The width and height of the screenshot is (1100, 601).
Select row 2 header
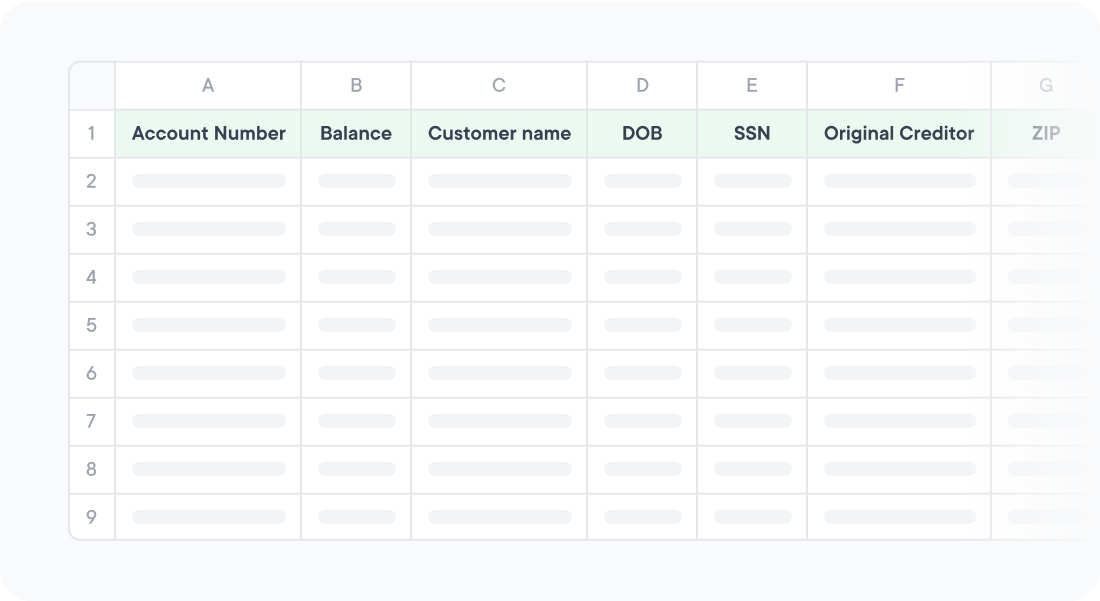click(x=92, y=182)
